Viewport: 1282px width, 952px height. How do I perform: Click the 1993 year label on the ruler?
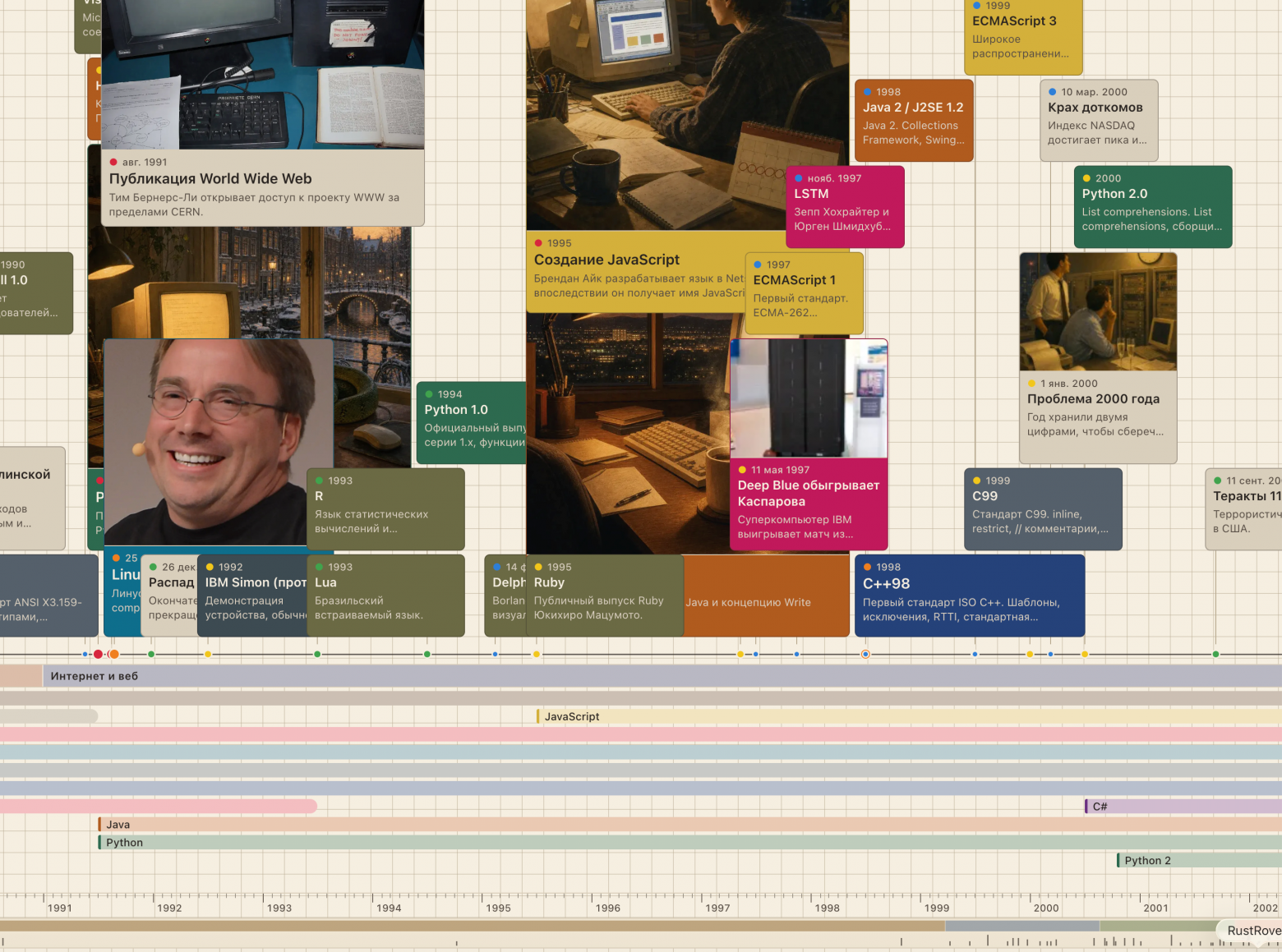coord(279,908)
